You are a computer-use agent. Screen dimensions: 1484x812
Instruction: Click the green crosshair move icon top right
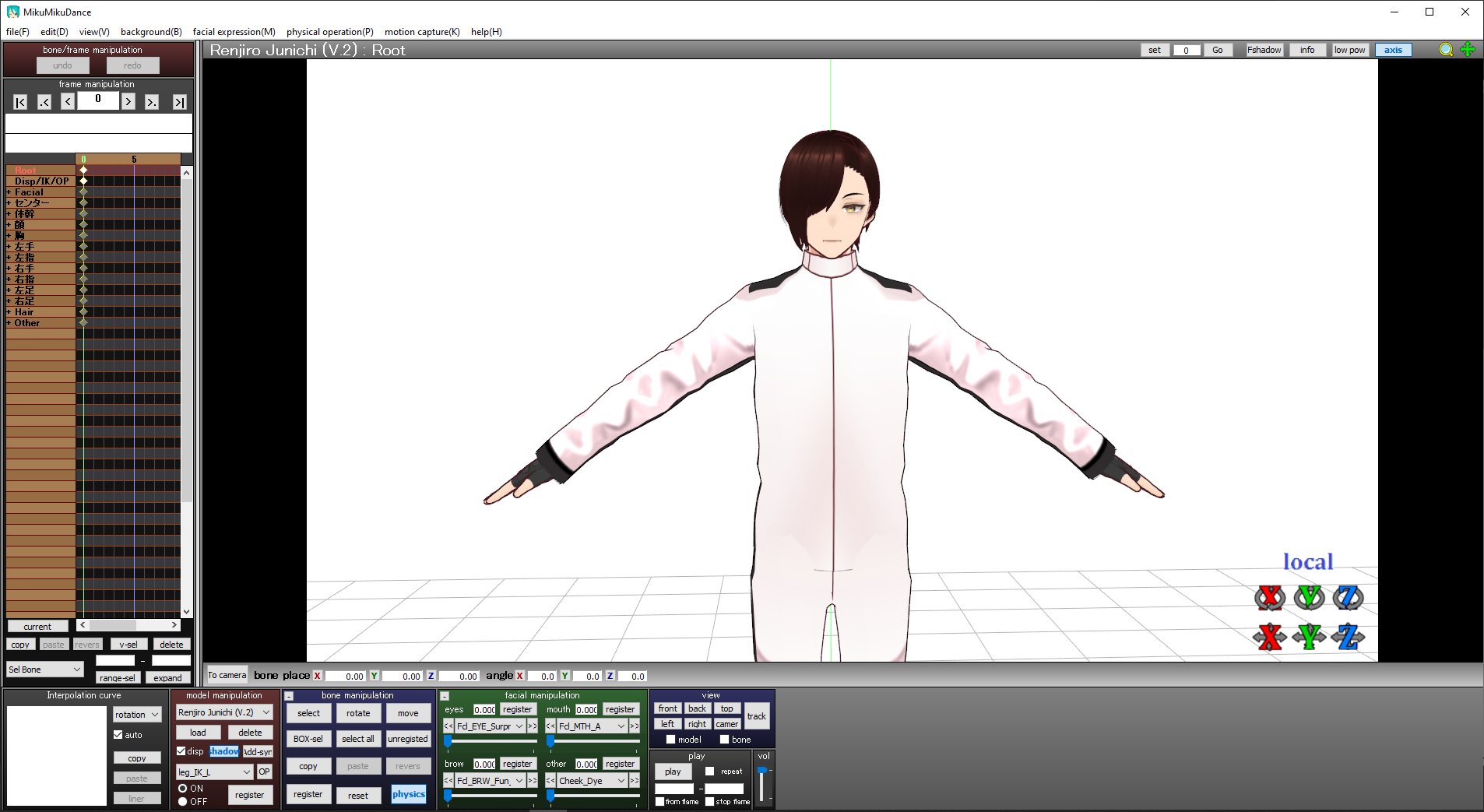pyautogui.click(x=1467, y=49)
